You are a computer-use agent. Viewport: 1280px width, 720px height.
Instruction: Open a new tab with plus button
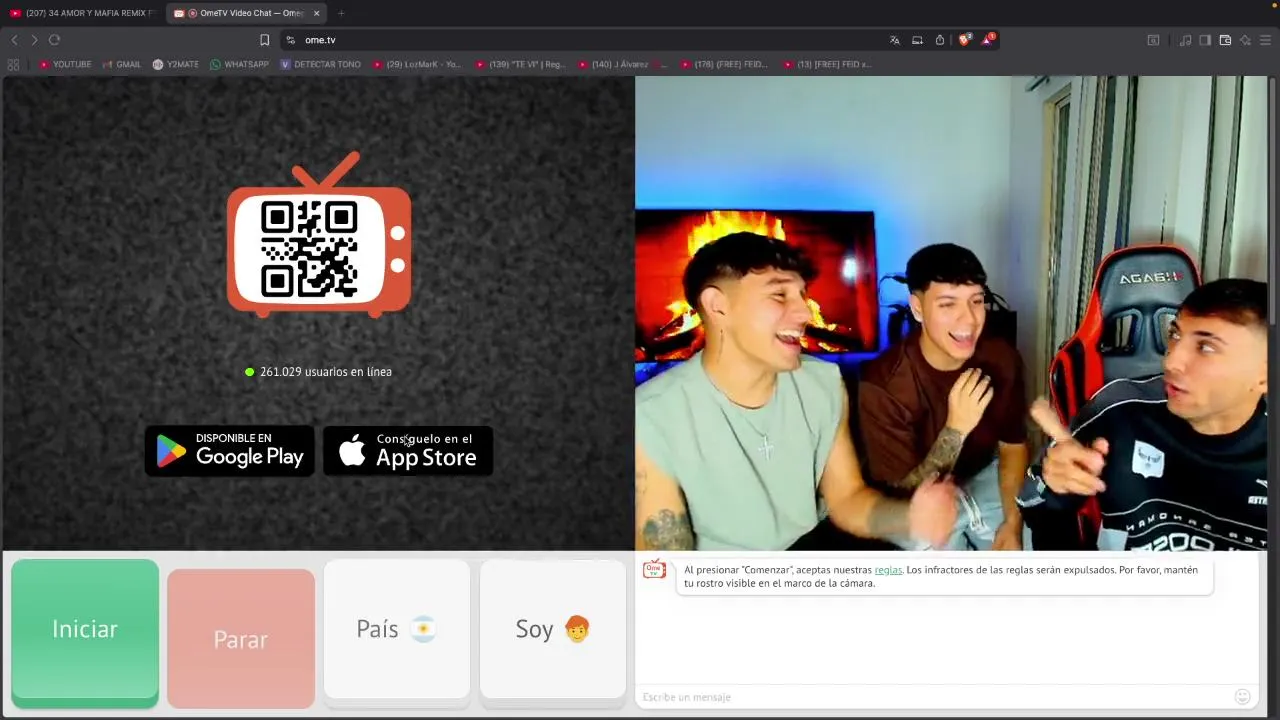(x=341, y=13)
